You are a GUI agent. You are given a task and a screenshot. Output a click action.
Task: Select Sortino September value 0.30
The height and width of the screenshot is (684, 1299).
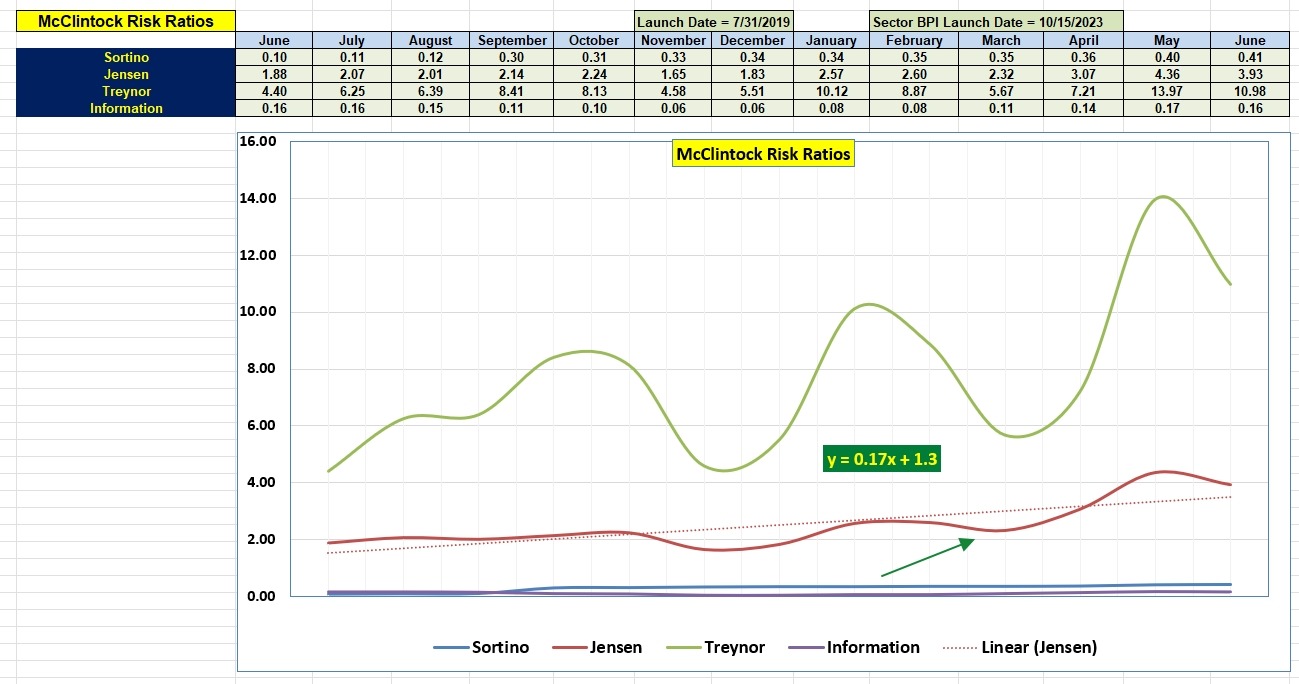pos(512,58)
